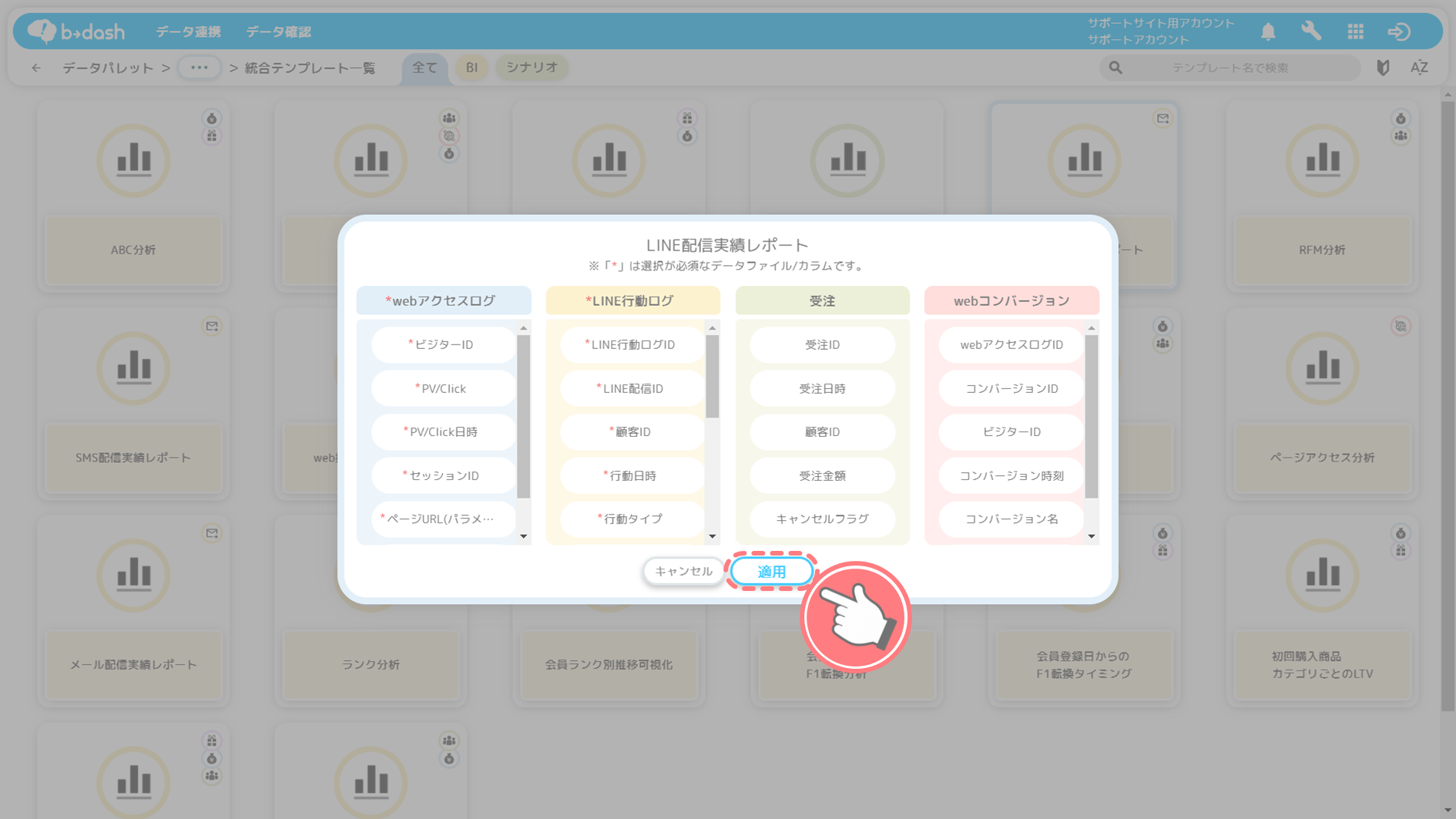The image size is (1456, 819).
Task: Click the キャンセル button
Action: tap(683, 572)
